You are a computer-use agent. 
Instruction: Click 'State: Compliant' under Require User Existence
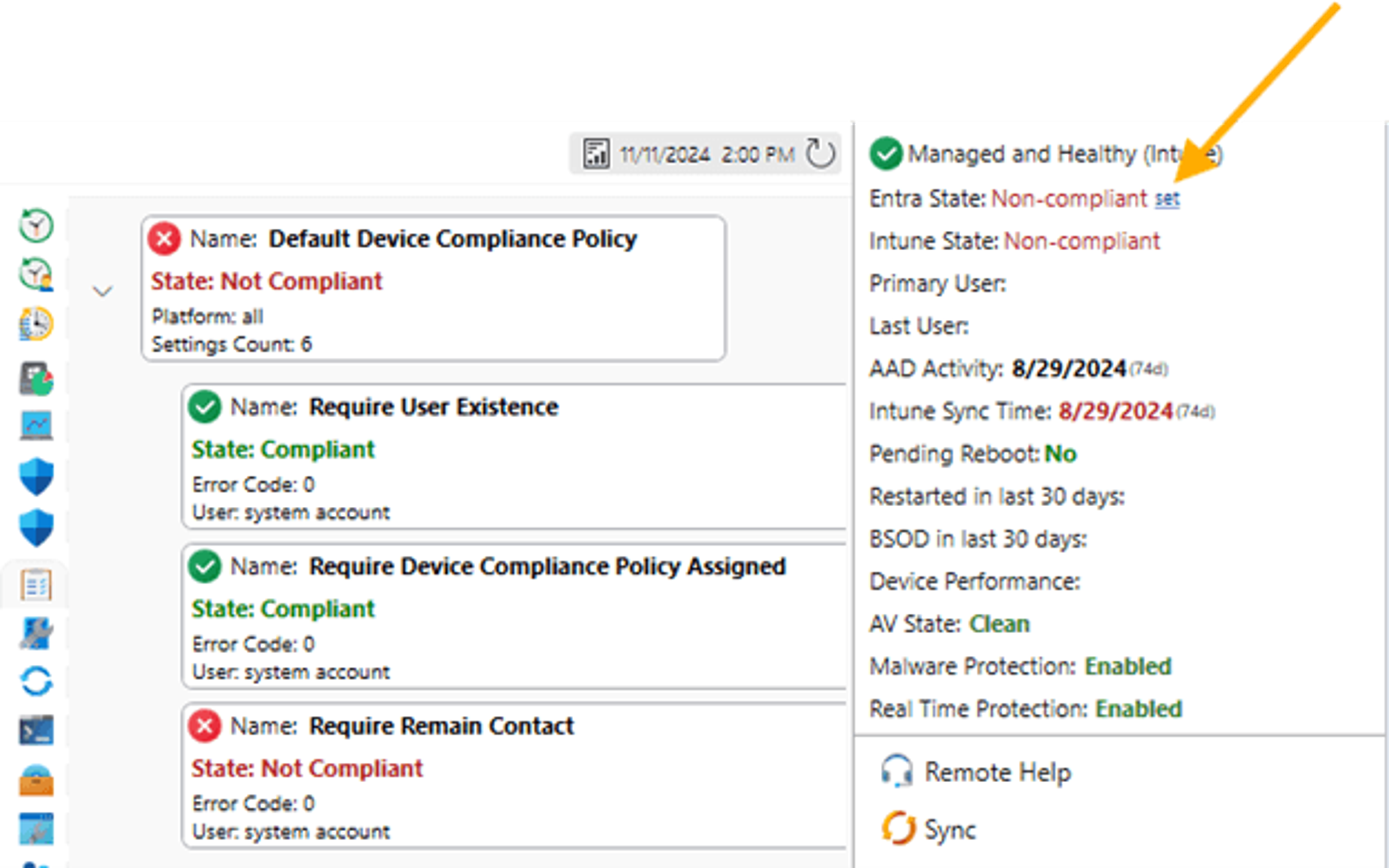(x=283, y=450)
